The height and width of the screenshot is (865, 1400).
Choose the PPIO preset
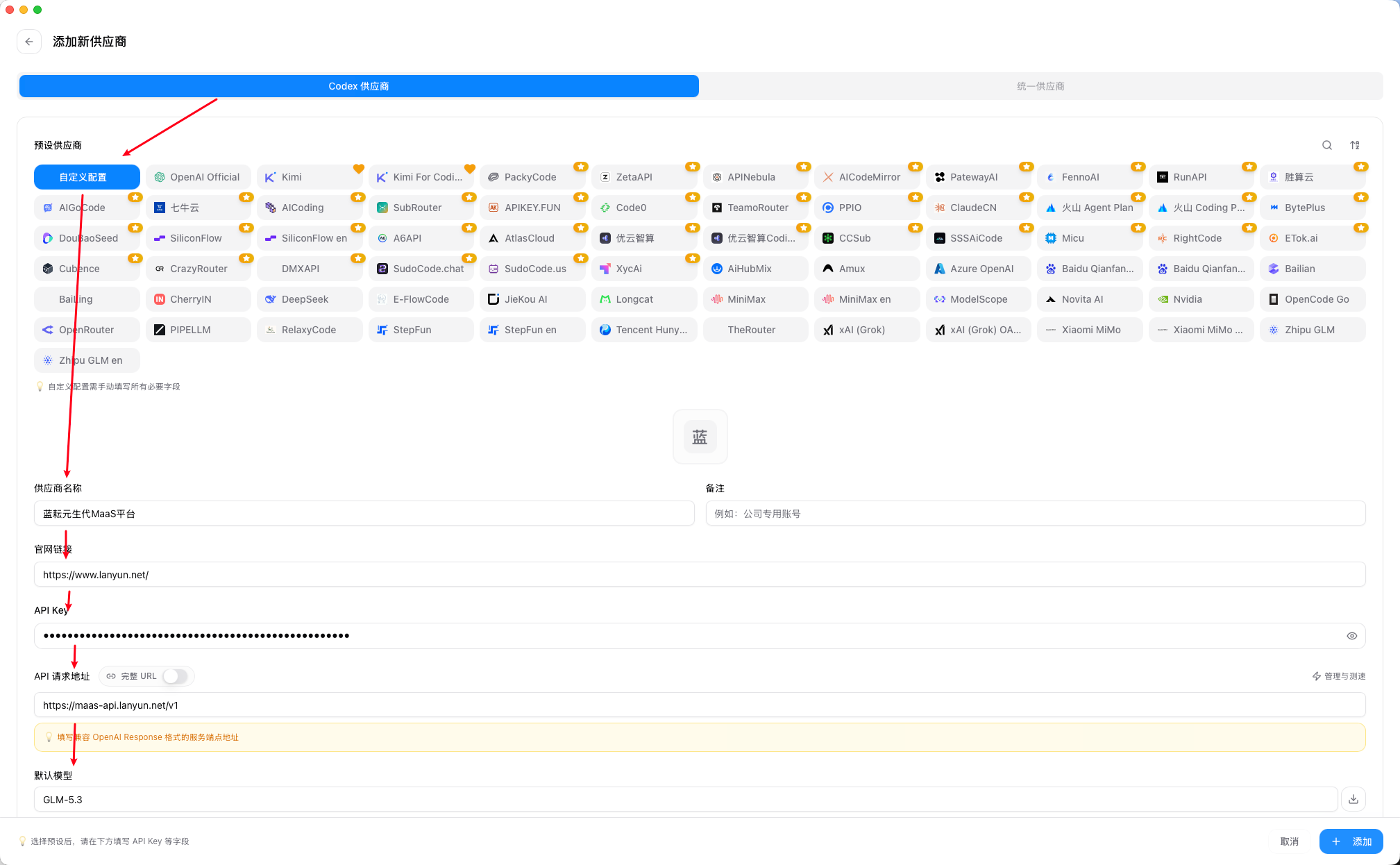point(867,208)
